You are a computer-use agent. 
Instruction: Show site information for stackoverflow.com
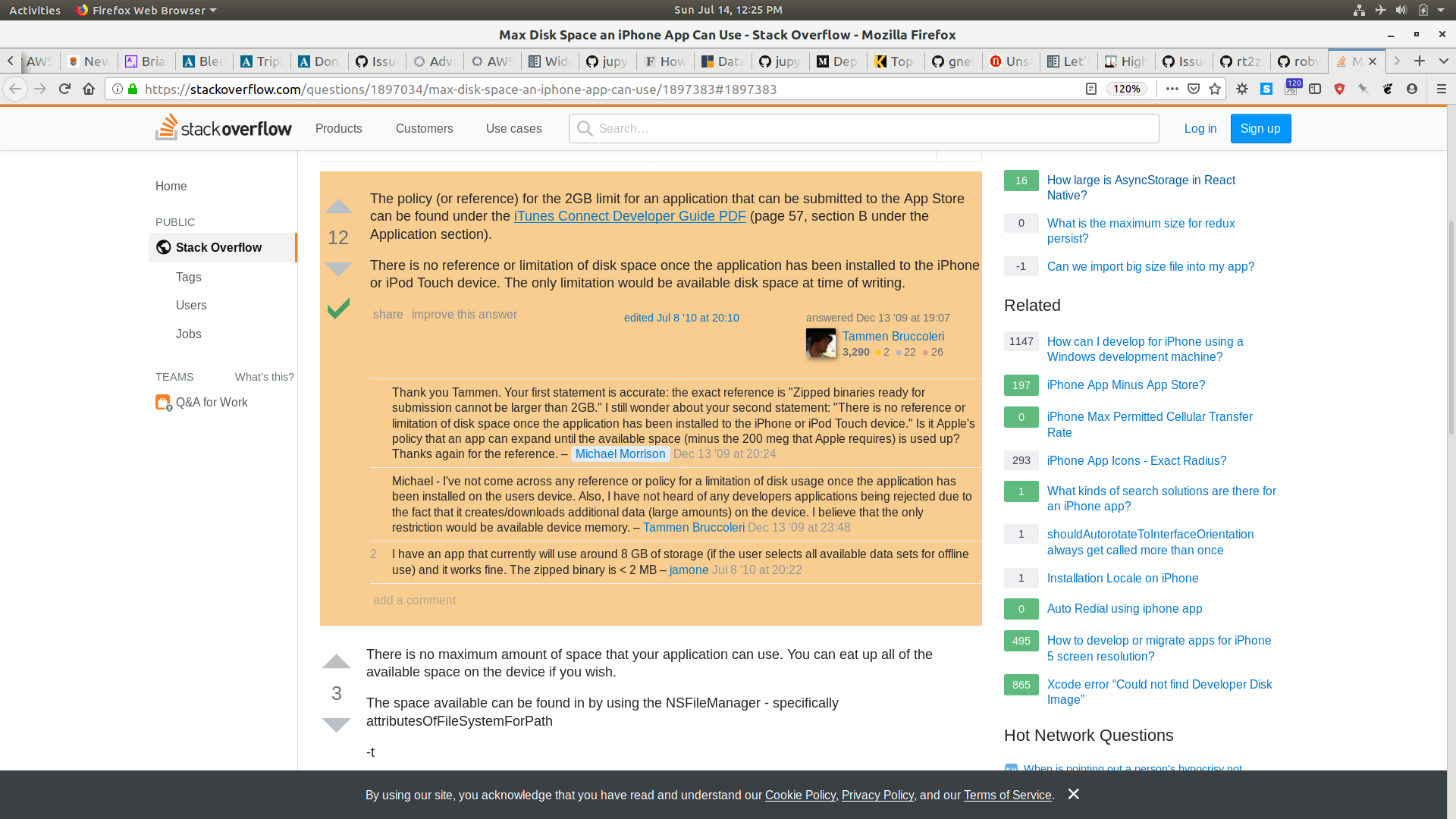(x=118, y=89)
